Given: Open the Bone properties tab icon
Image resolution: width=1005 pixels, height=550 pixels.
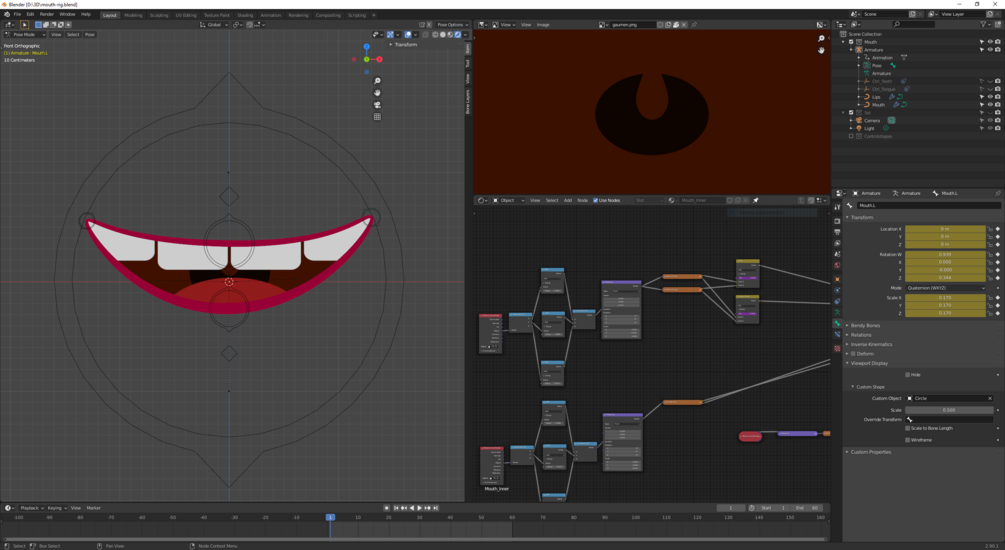Looking at the screenshot, I should click(x=837, y=324).
